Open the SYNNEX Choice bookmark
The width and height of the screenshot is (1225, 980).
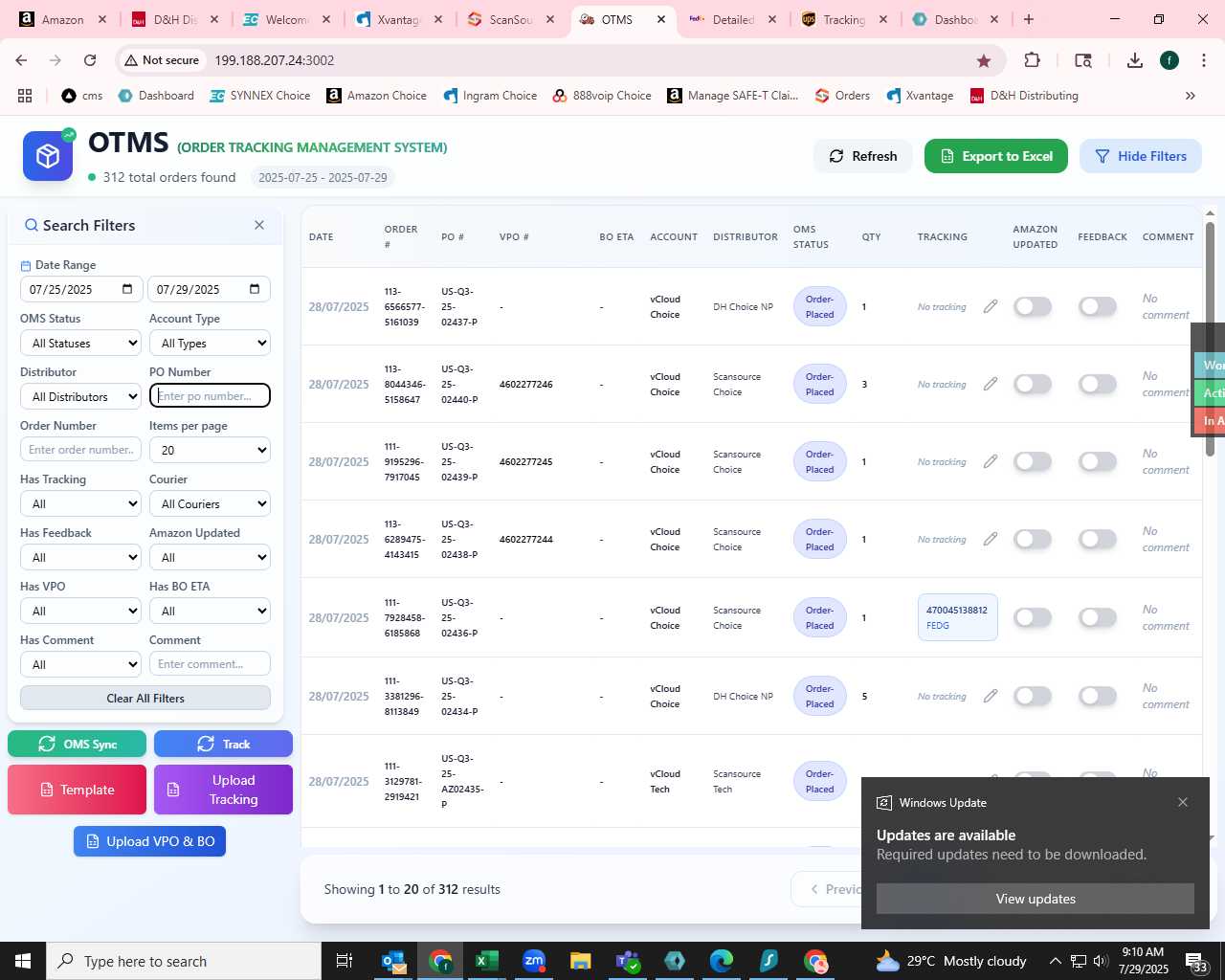coord(260,96)
